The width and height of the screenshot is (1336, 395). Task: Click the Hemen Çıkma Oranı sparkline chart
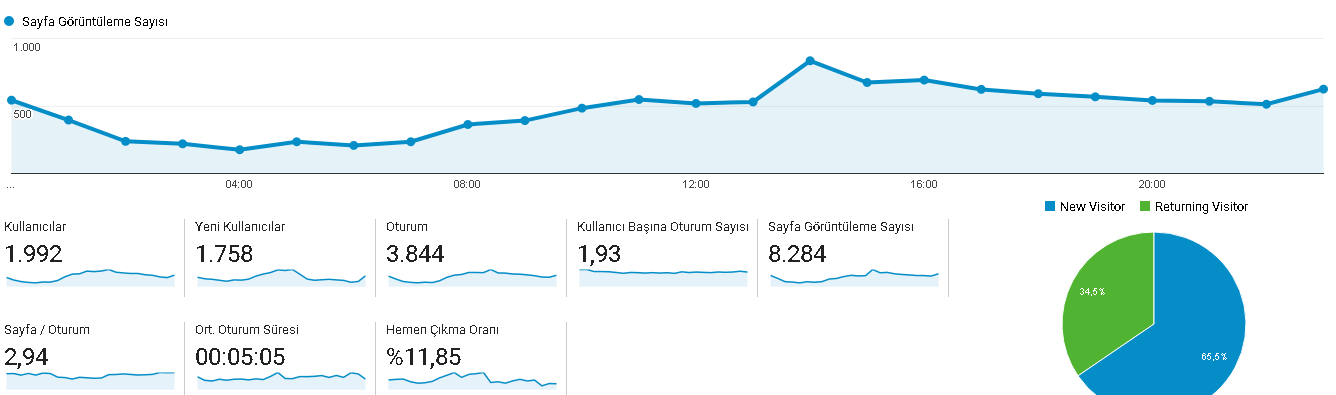(472, 379)
